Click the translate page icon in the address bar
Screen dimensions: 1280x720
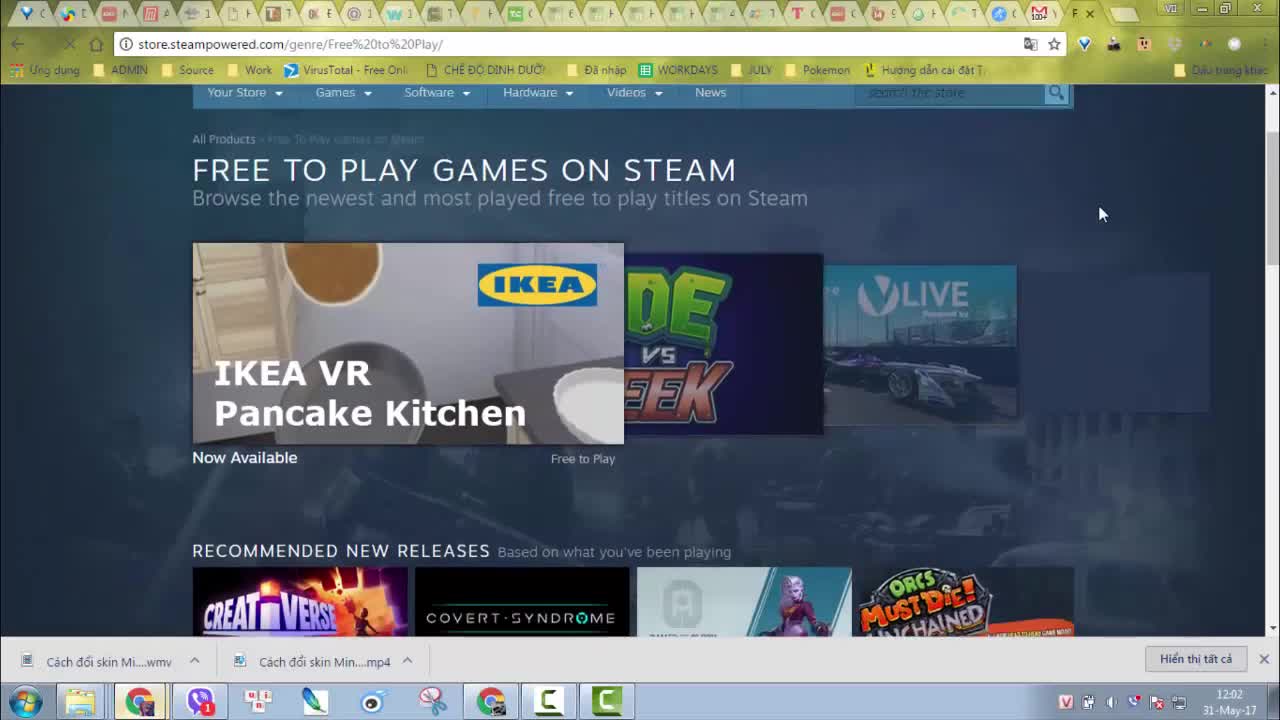[x=1030, y=44]
